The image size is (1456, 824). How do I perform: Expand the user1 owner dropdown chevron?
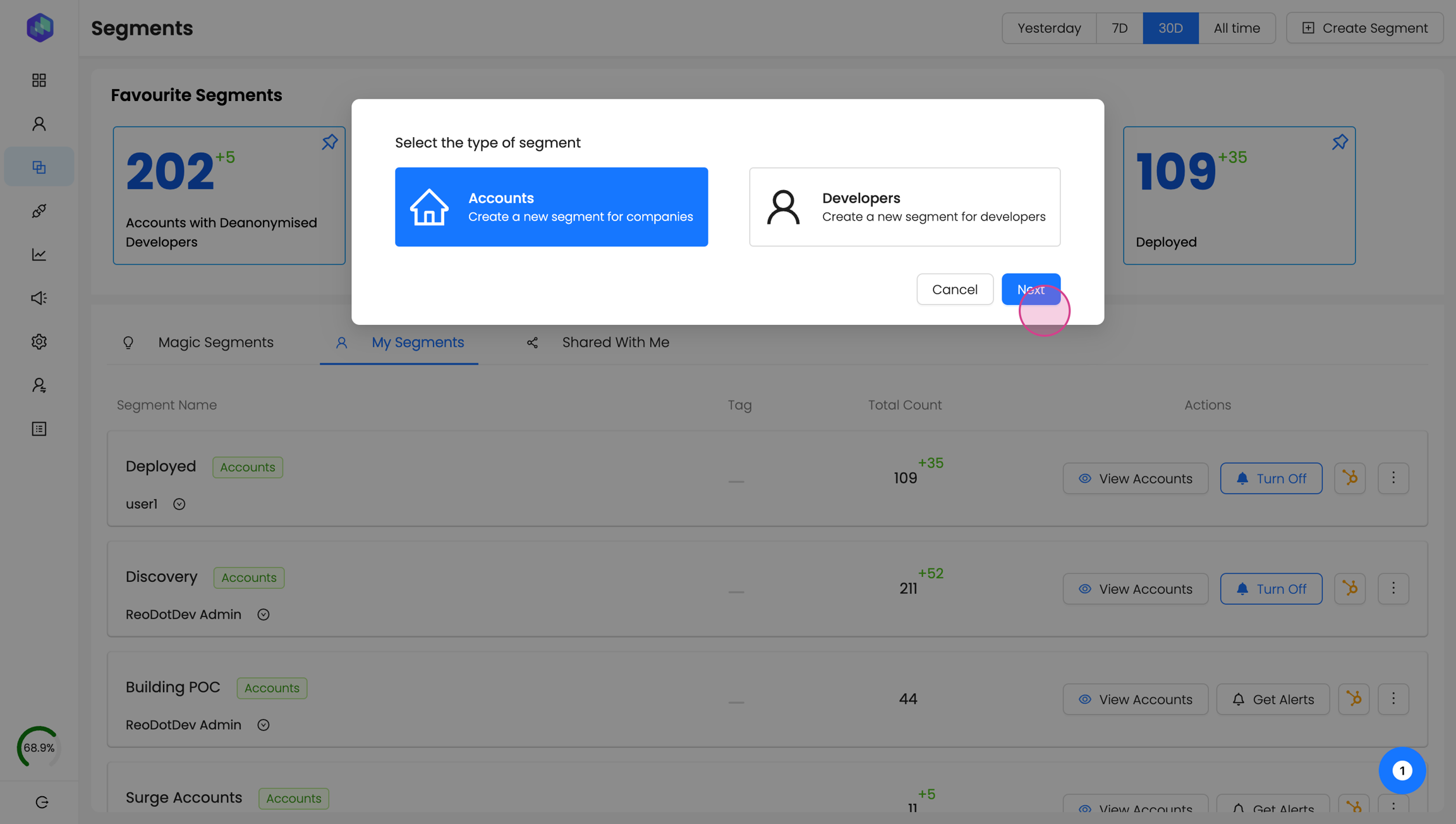pyautogui.click(x=179, y=504)
